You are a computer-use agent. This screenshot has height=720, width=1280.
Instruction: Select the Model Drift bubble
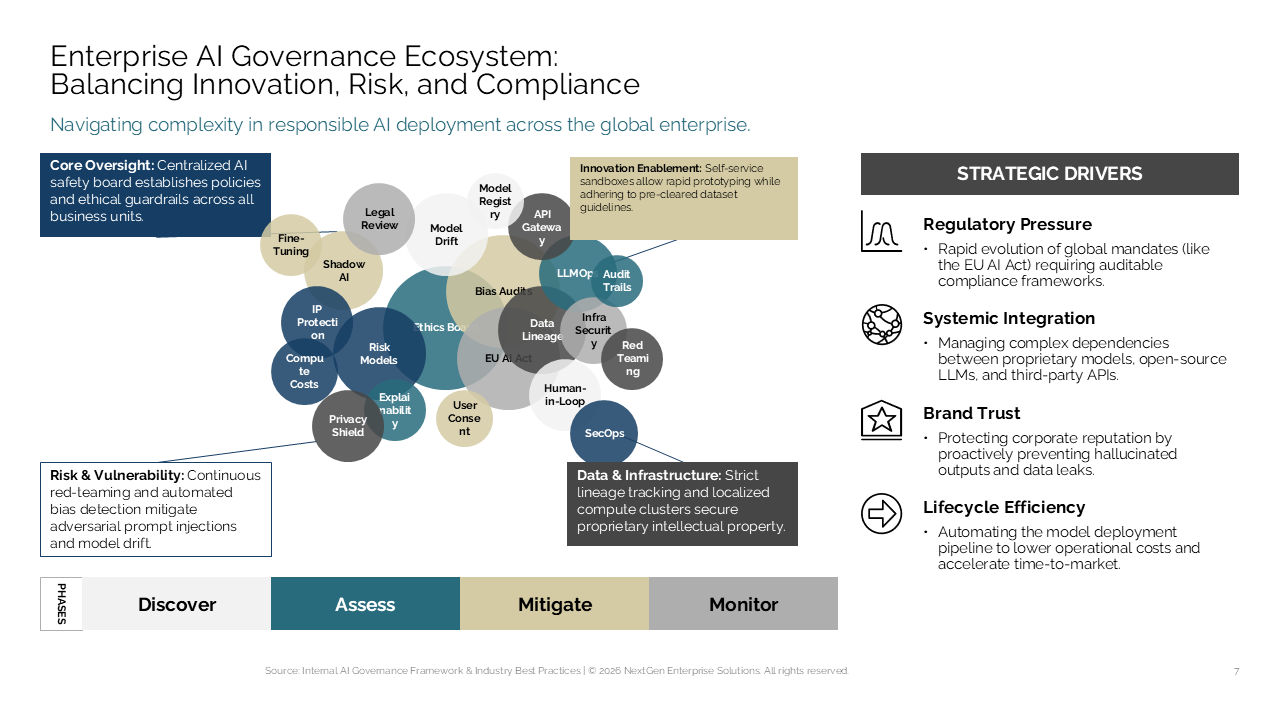[x=446, y=235]
